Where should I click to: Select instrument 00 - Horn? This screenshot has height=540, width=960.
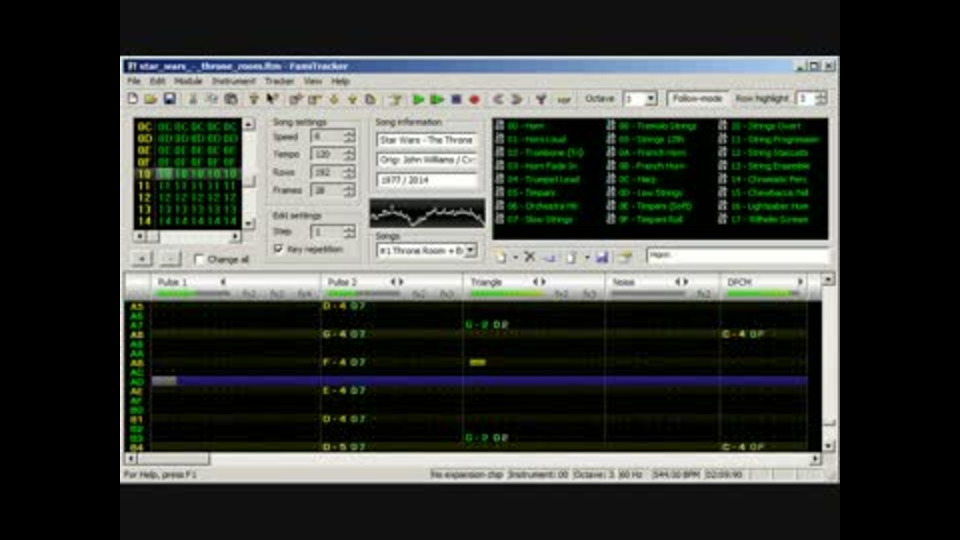pos(520,126)
